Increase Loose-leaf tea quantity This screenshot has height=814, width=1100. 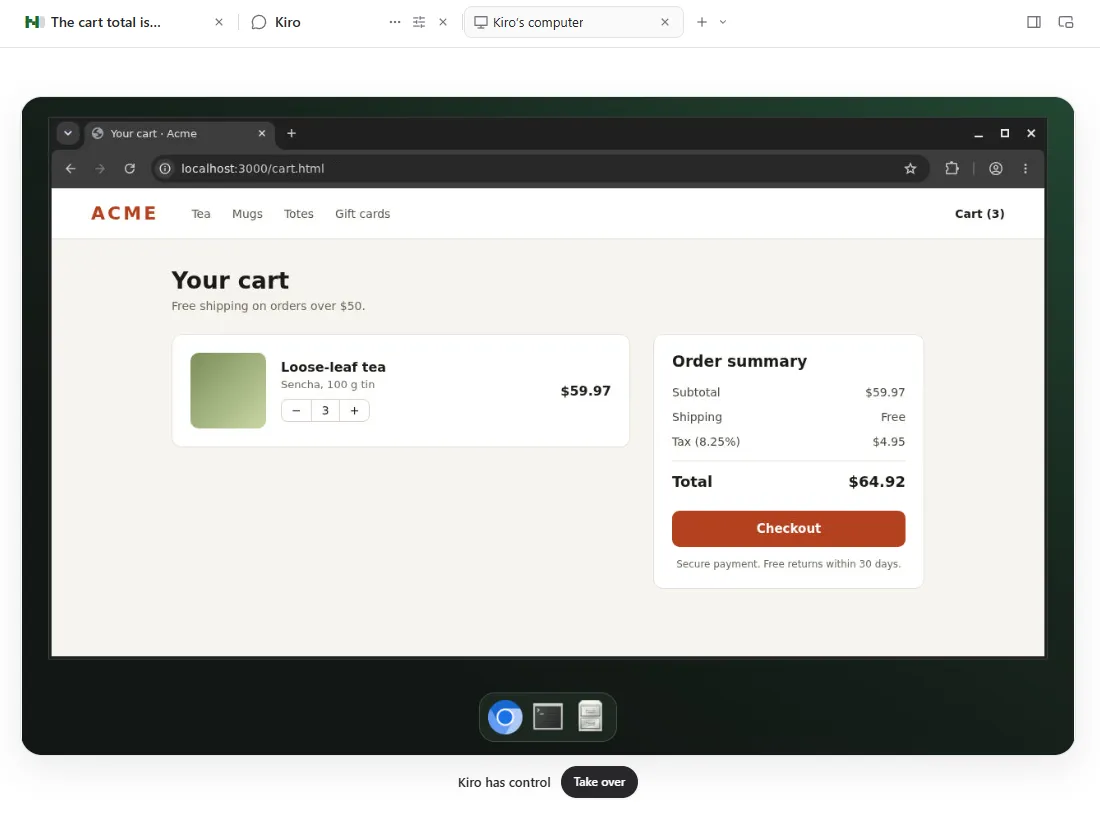click(354, 411)
